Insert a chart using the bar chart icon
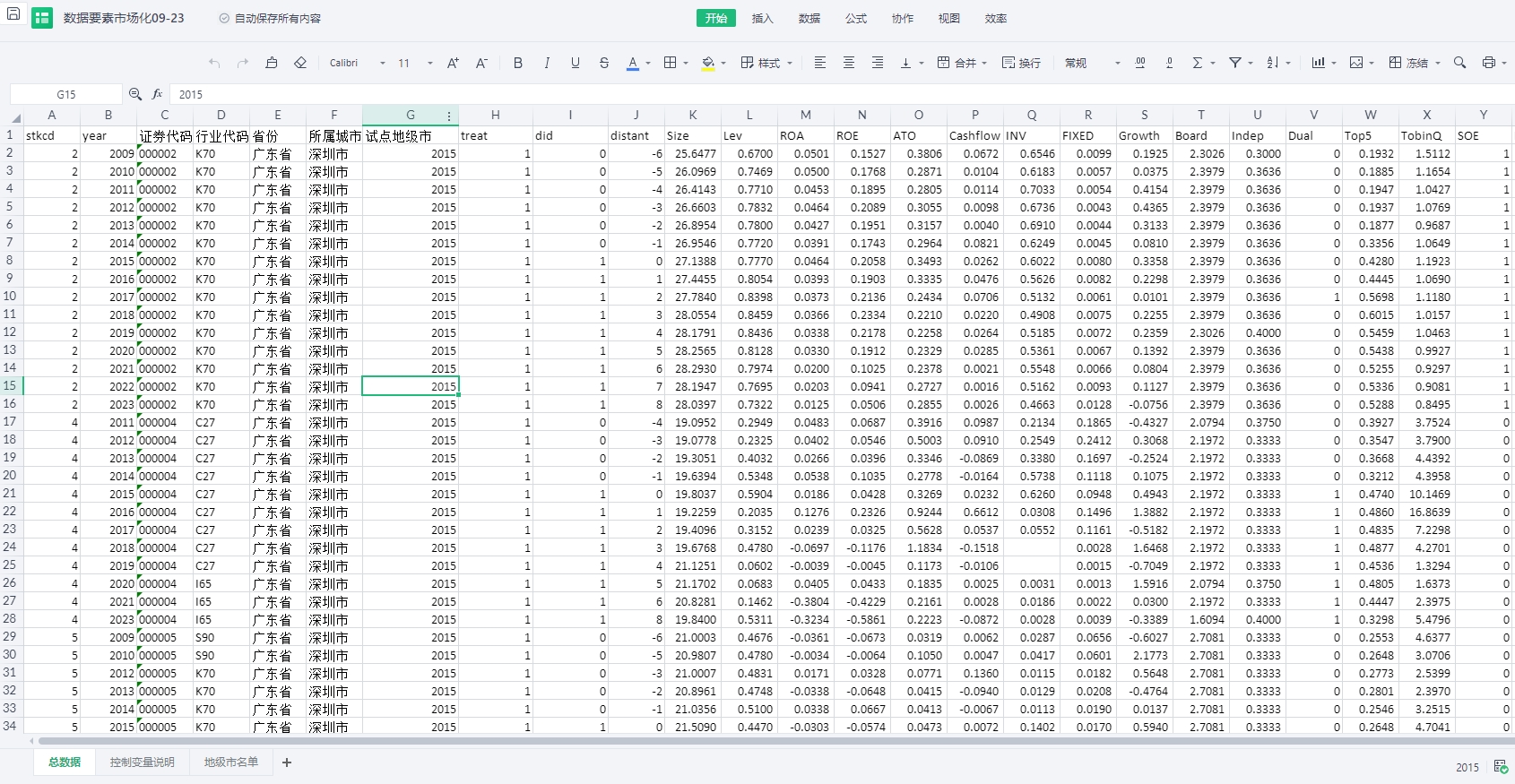The width and height of the screenshot is (1515, 784). point(1319,63)
